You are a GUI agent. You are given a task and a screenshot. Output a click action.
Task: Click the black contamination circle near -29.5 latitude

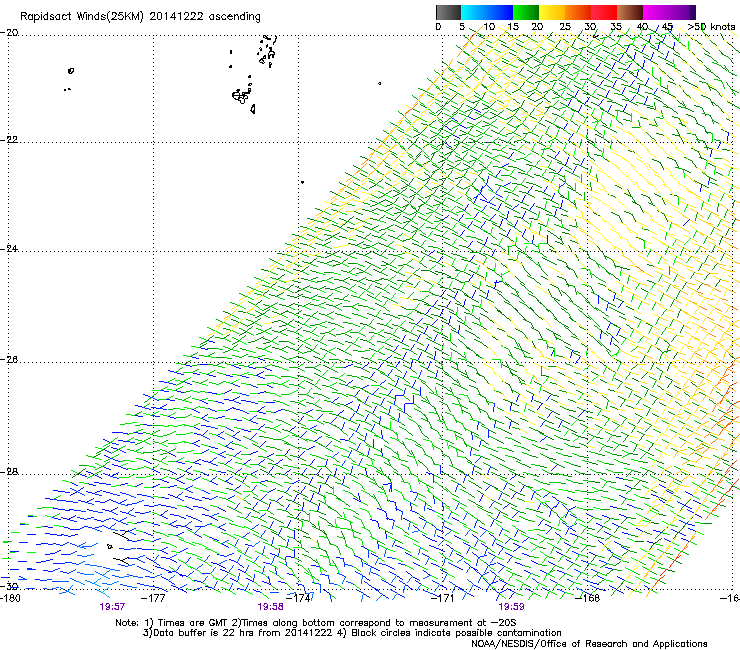tap(110, 547)
